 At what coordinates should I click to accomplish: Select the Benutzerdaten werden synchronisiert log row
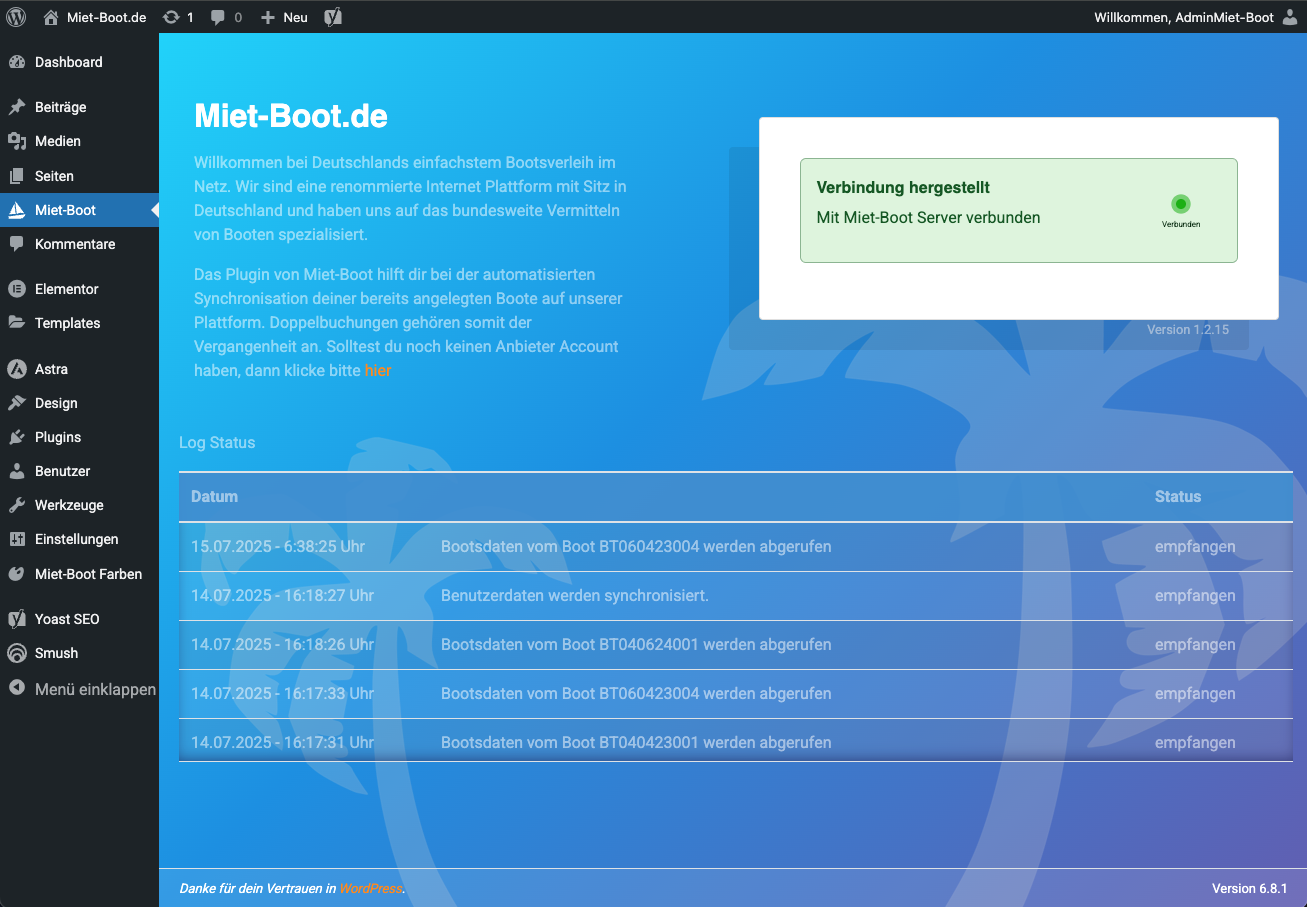coord(574,596)
